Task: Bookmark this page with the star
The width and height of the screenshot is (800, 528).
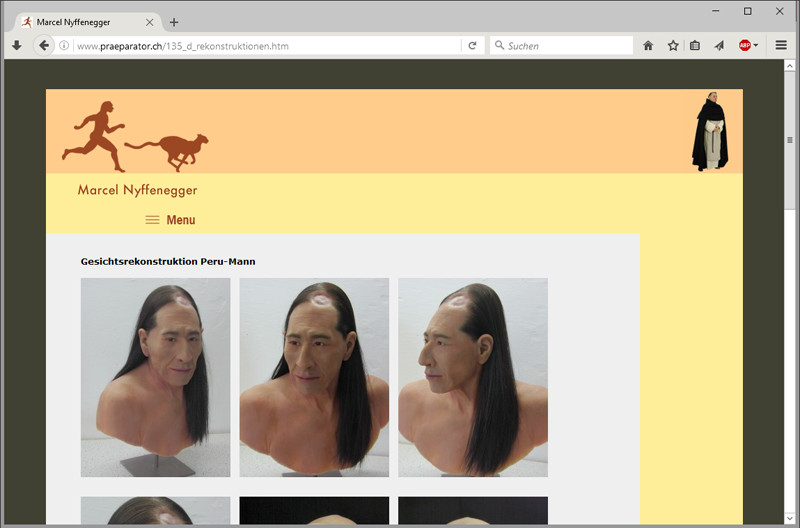Action: tap(673, 45)
